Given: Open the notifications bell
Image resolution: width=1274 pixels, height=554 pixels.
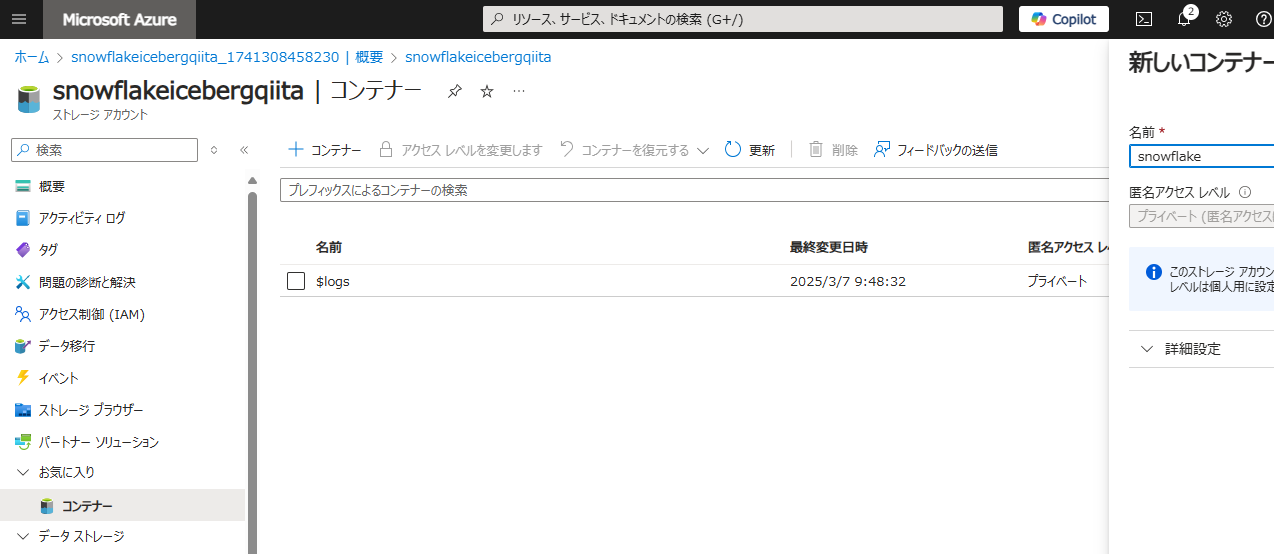Looking at the screenshot, I should click(x=1184, y=19).
